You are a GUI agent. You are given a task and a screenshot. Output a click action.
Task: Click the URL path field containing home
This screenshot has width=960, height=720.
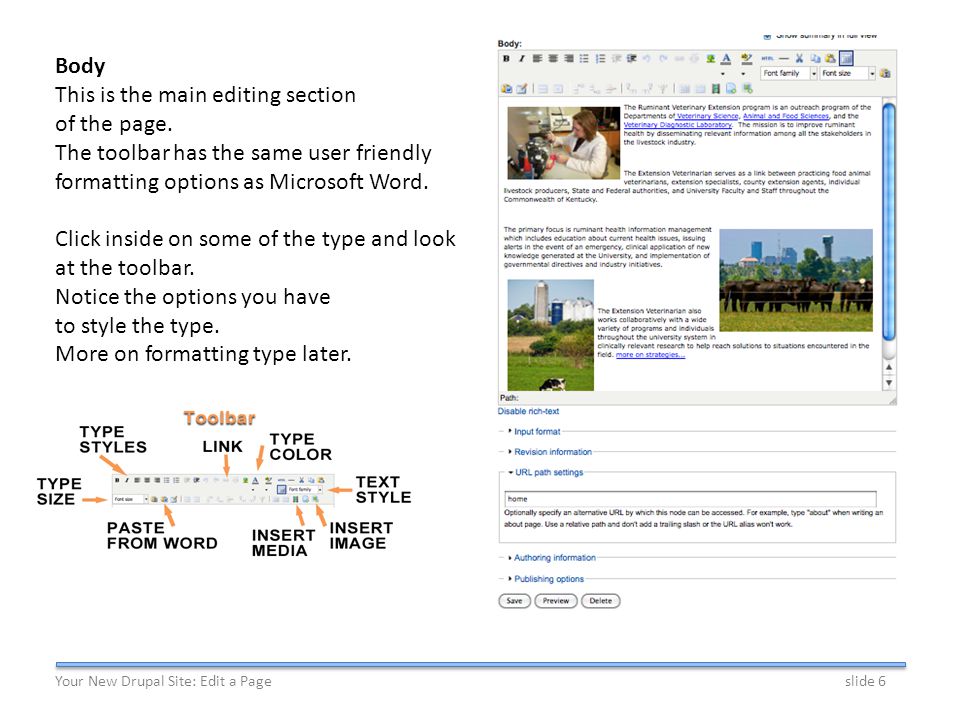690,498
